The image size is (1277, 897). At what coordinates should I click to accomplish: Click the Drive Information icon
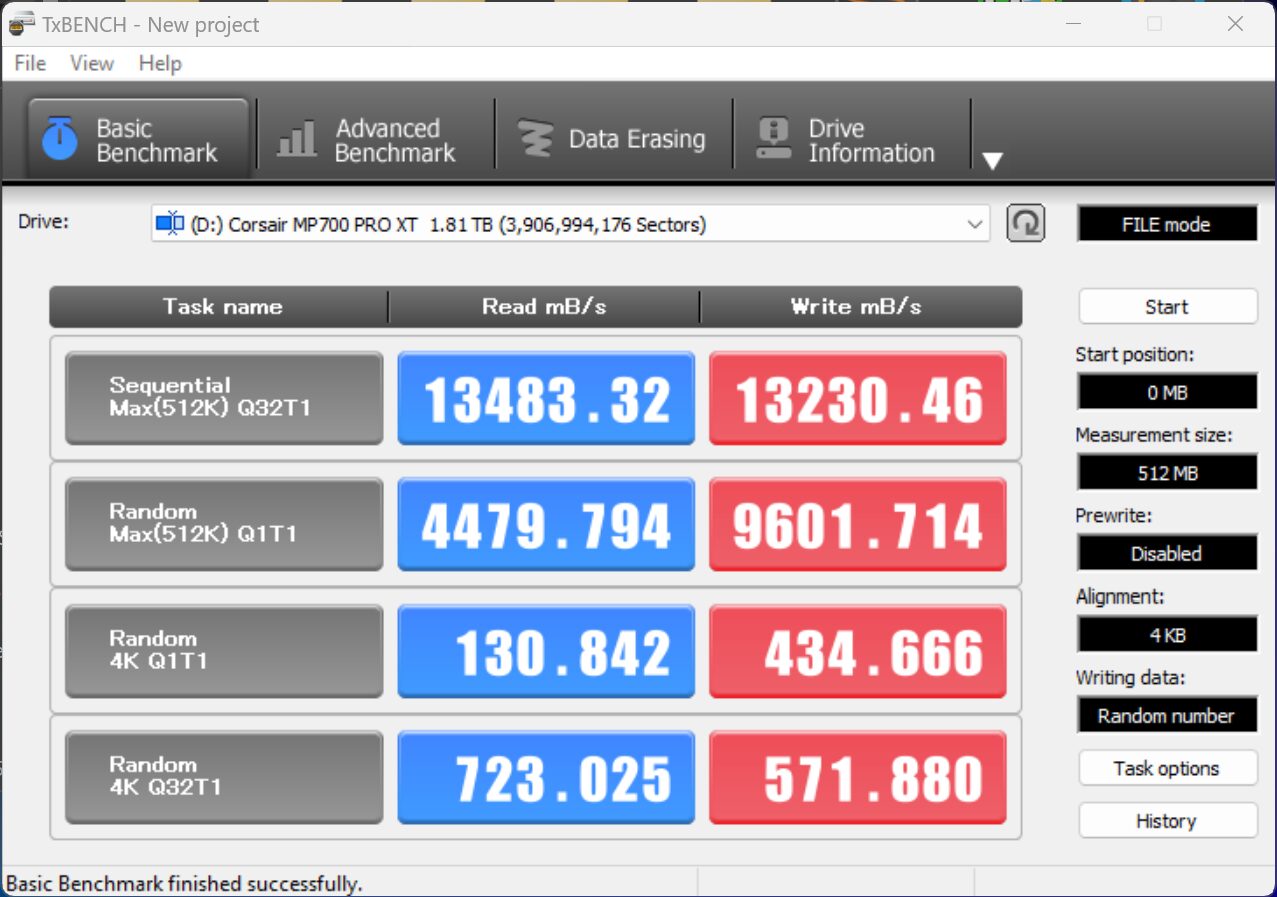pyautogui.click(x=773, y=140)
